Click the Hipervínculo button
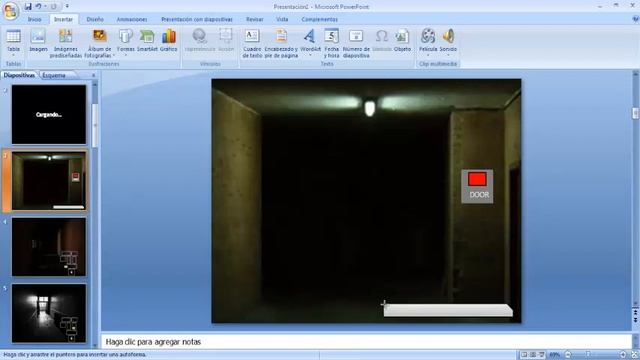Viewport: 640px width, 360px height. click(200, 41)
